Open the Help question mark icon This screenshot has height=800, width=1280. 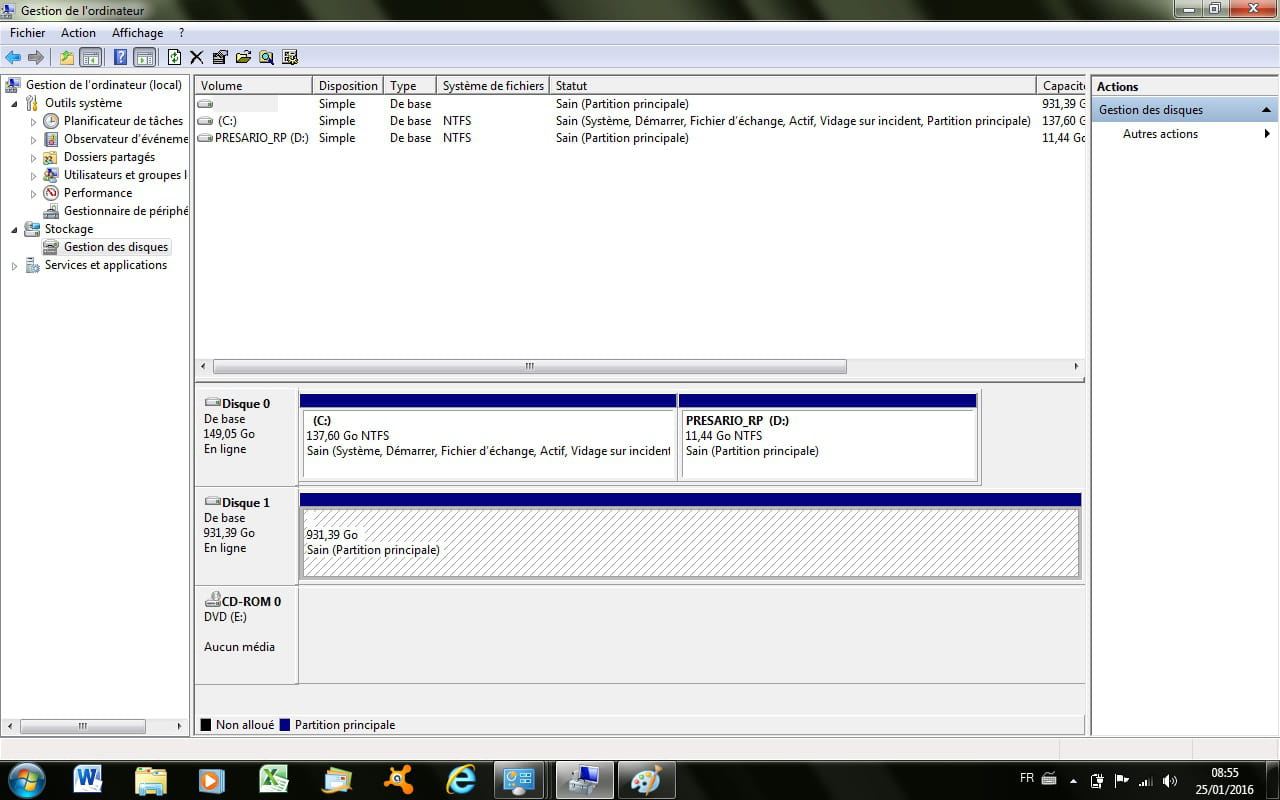click(x=120, y=58)
